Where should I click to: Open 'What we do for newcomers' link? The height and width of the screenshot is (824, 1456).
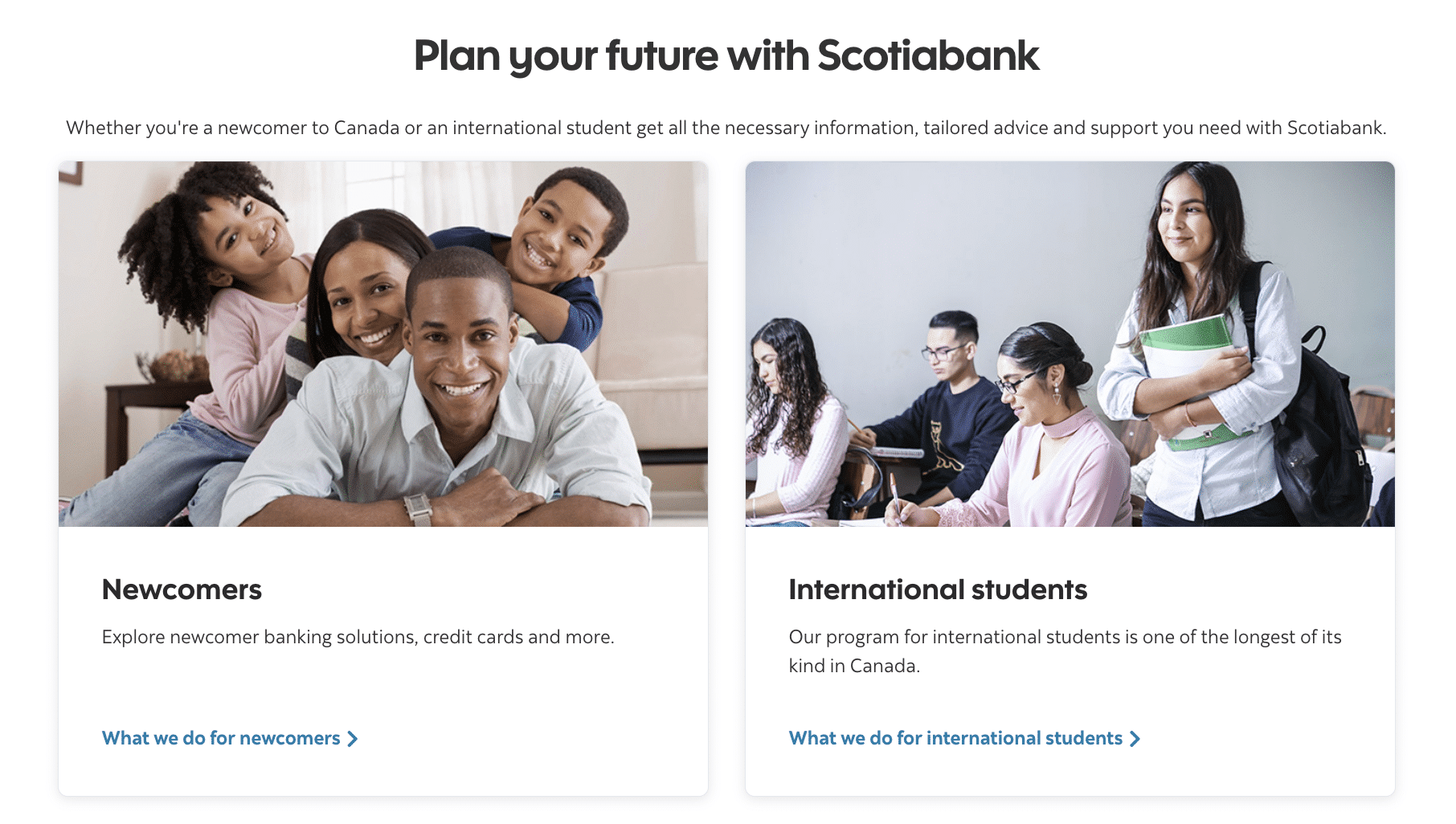[221, 738]
